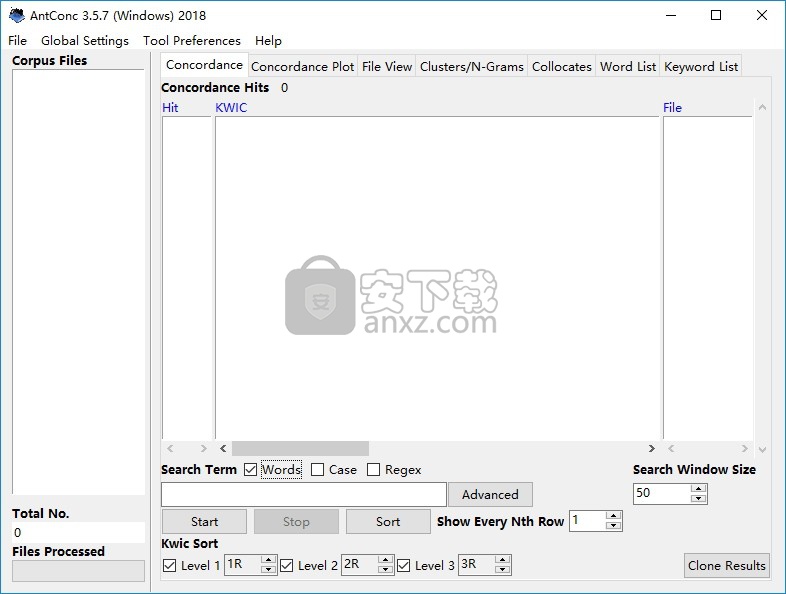
Task: Increase the Level 2 sort position
Action: [x=385, y=560]
